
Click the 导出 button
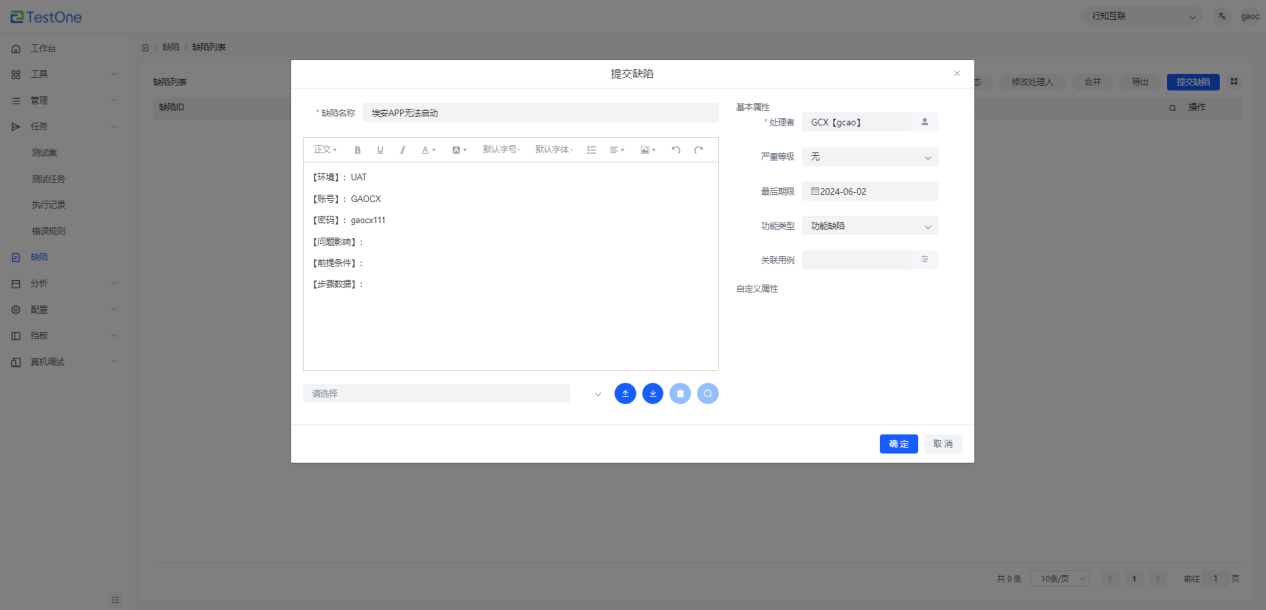click(1140, 82)
